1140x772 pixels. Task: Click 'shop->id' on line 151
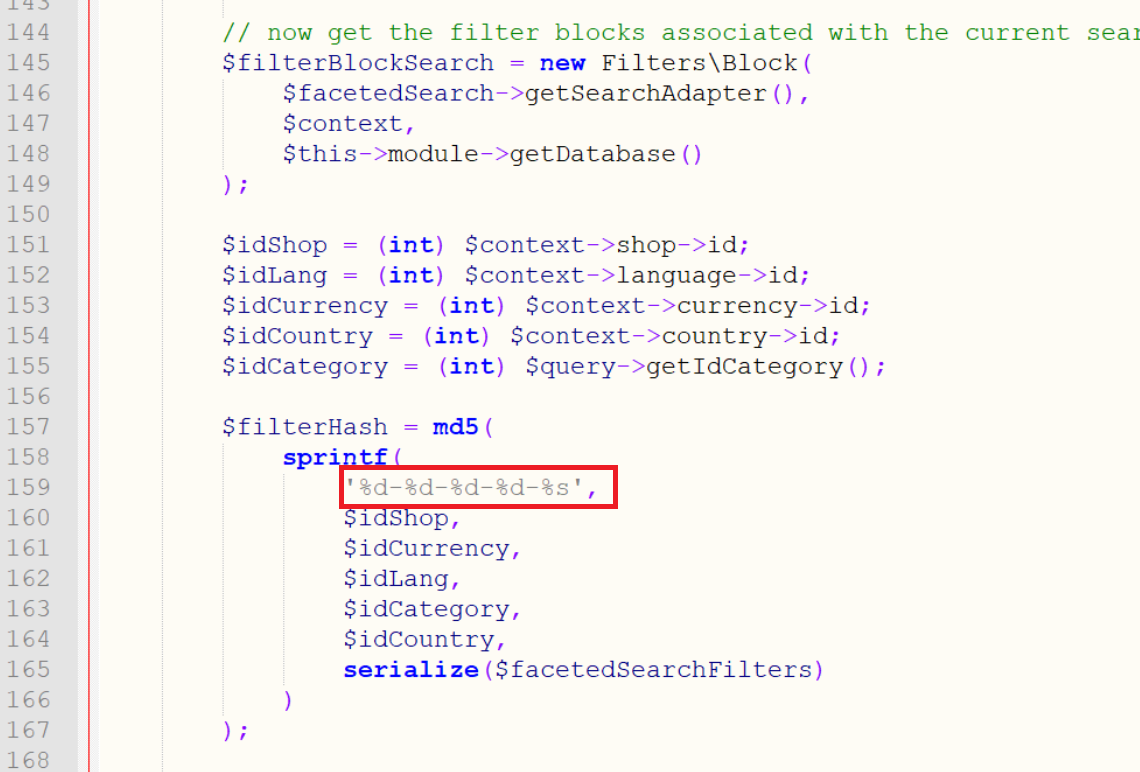click(x=676, y=245)
